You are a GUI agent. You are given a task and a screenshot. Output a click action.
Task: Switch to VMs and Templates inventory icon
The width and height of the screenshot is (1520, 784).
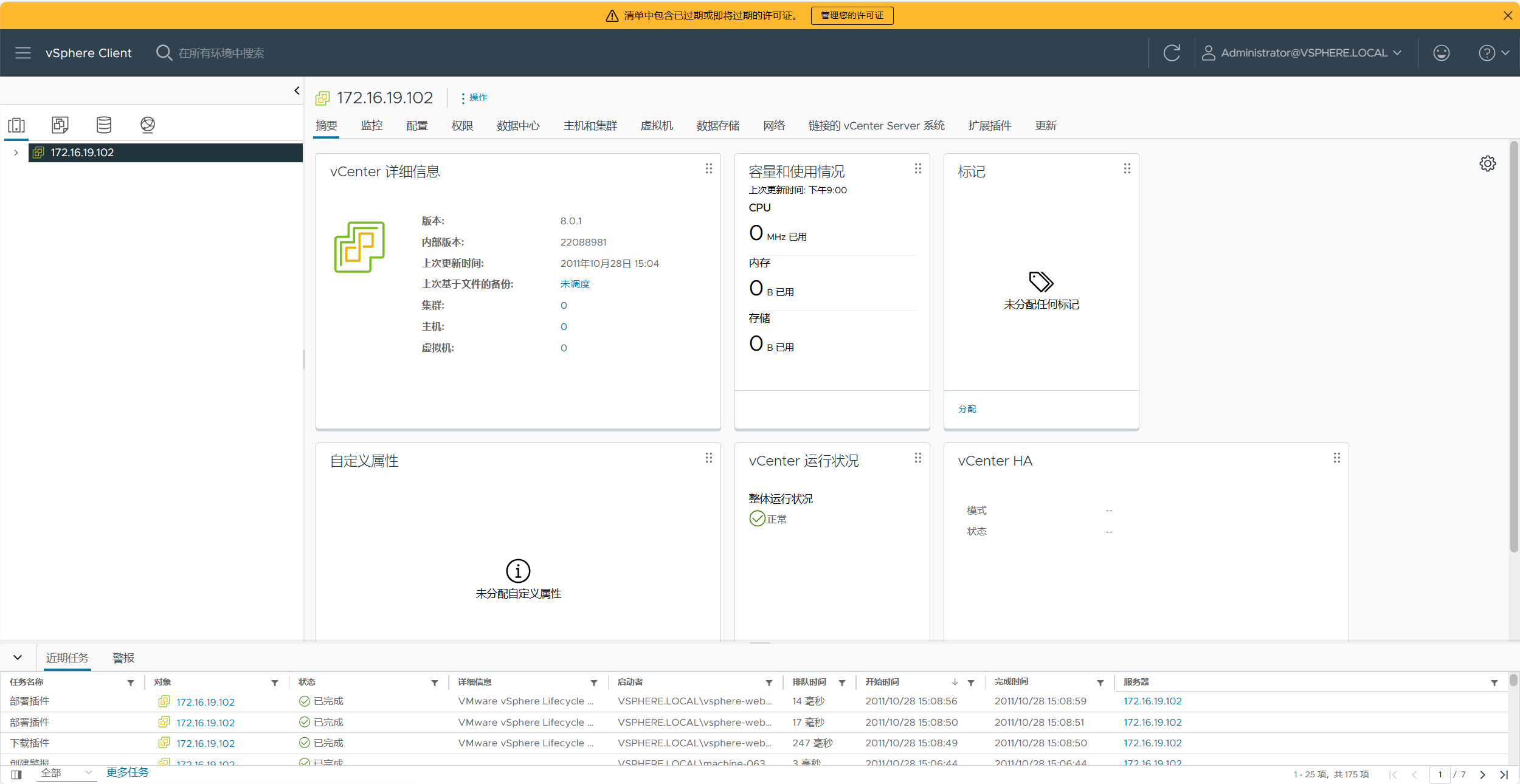(x=60, y=125)
